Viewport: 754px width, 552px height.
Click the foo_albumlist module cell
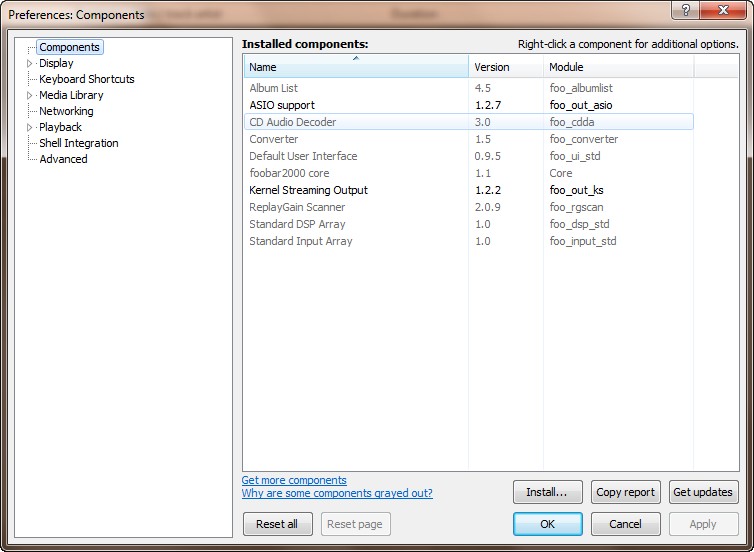coord(581,88)
